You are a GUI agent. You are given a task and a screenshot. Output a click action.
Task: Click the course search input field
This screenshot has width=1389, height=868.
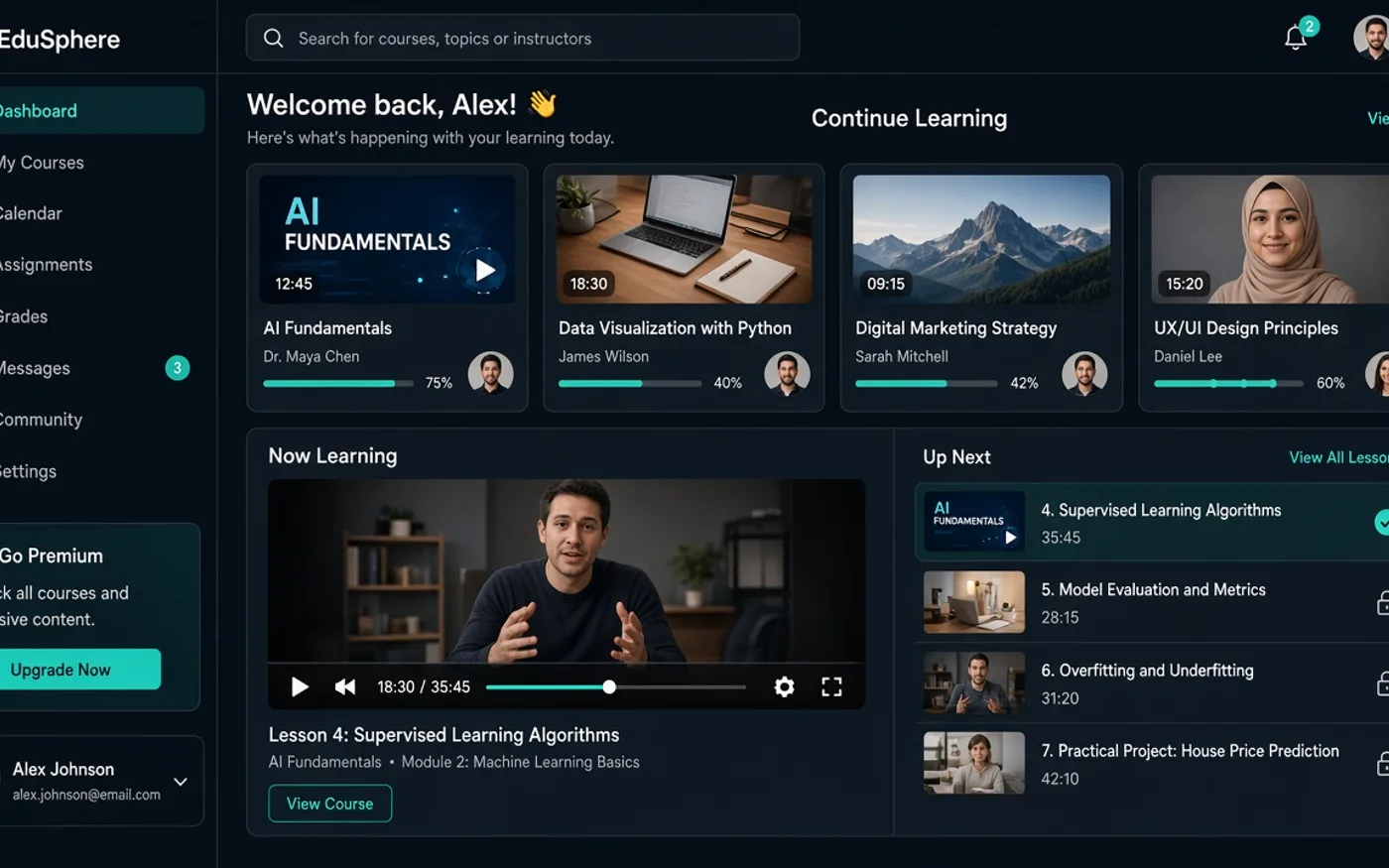pos(523,38)
